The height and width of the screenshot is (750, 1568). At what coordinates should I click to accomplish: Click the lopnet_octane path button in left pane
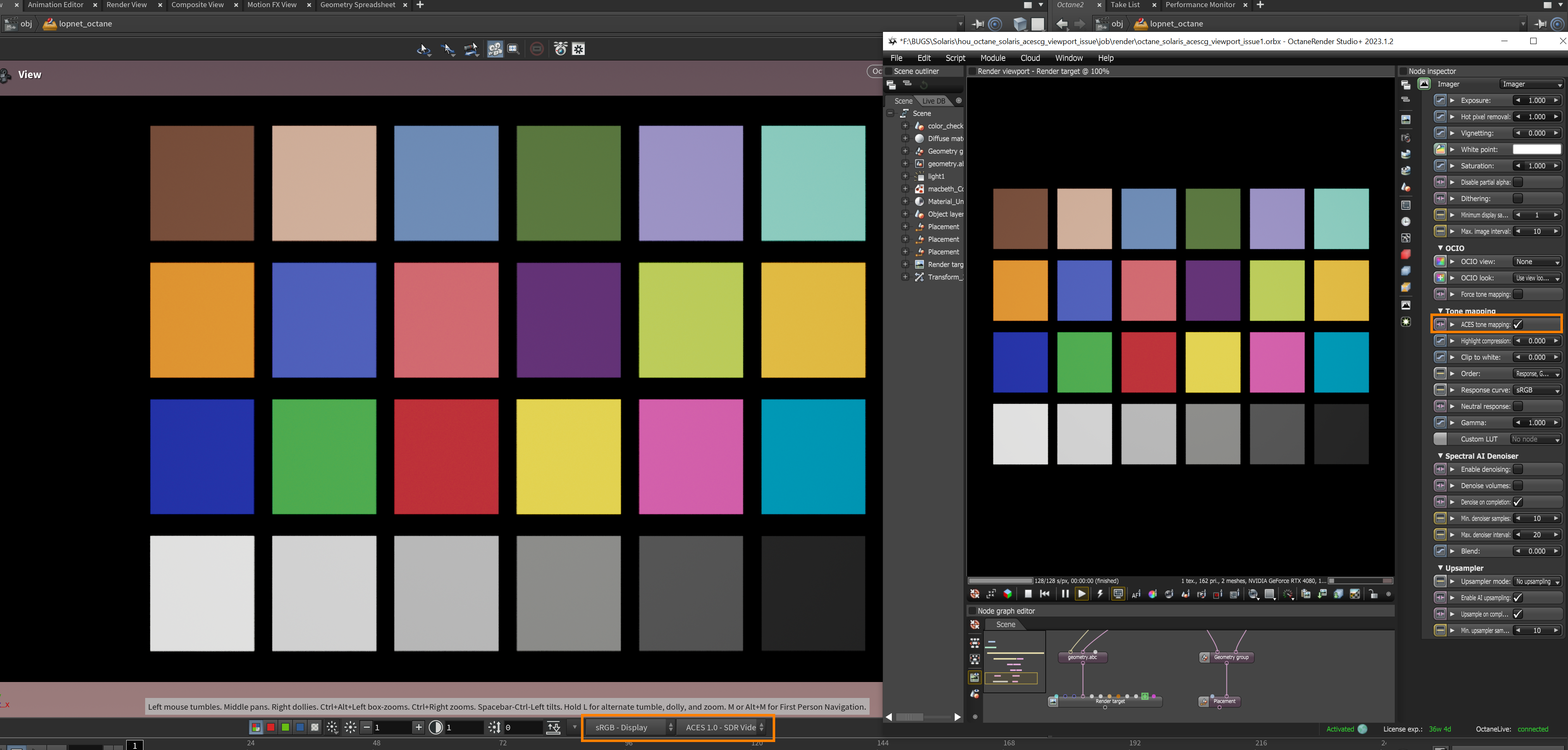tap(77, 24)
